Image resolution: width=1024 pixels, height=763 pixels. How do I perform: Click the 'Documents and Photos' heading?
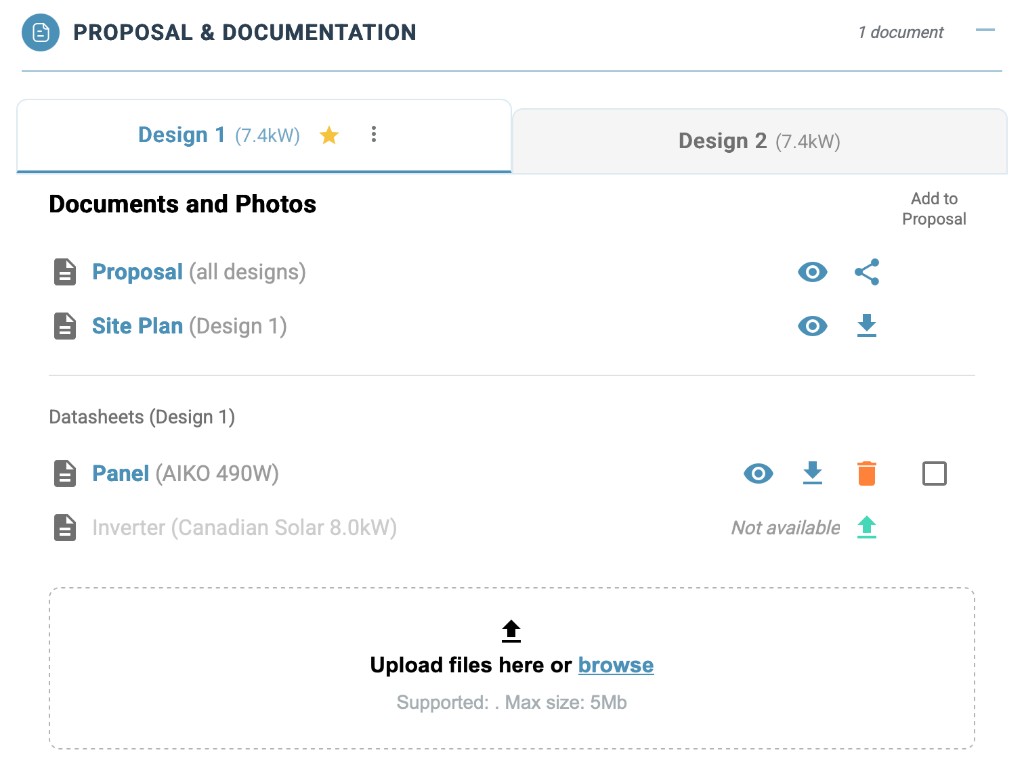point(182,204)
